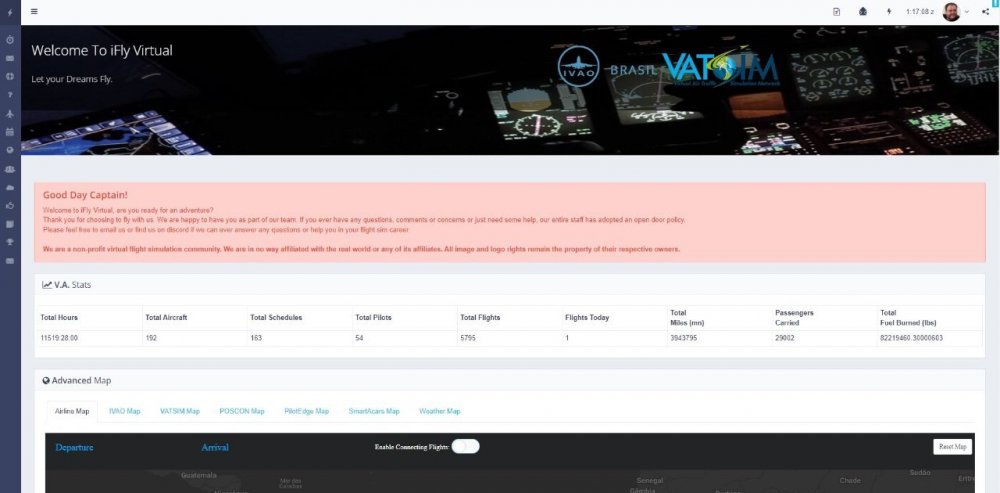The width and height of the screenshot is (1000, 493).
Task: Select the VATSIM Map tab
Action: pyautogui.click(x=180, y=411)
